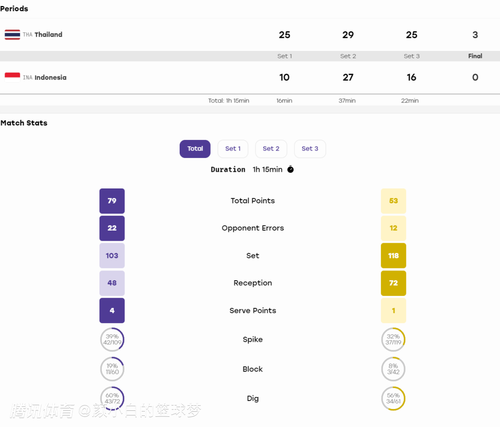Click Thailand's Set 1 score 25
The image size is (500, 427).
point(284,35)
